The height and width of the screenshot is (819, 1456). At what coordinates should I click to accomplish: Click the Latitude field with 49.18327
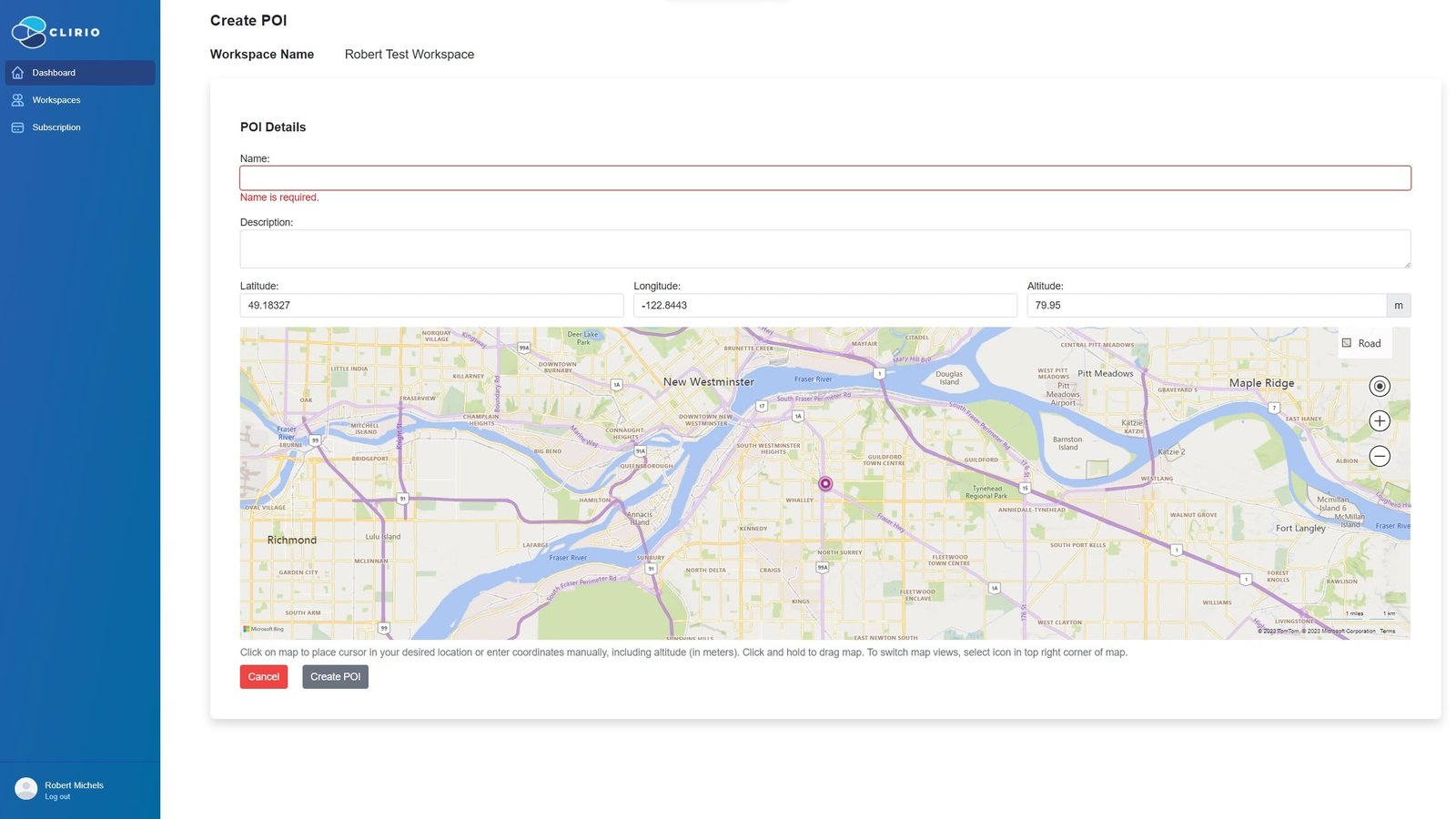coord(431,306)
